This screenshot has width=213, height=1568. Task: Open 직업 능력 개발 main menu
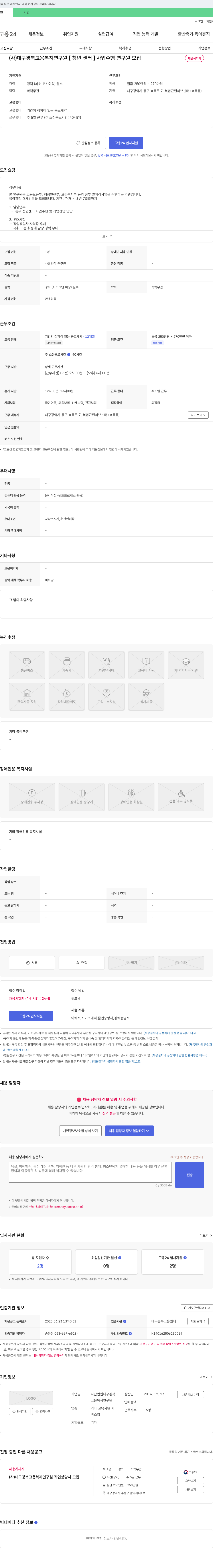(146, 34)
